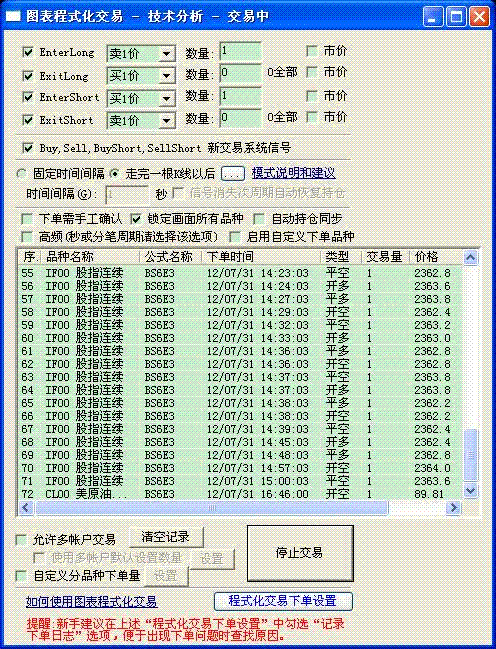The width and height of the screenshot is (496, 649).
Task: Toggle 锁定画面所有品种 checkbox
Action: pos(135,219)
